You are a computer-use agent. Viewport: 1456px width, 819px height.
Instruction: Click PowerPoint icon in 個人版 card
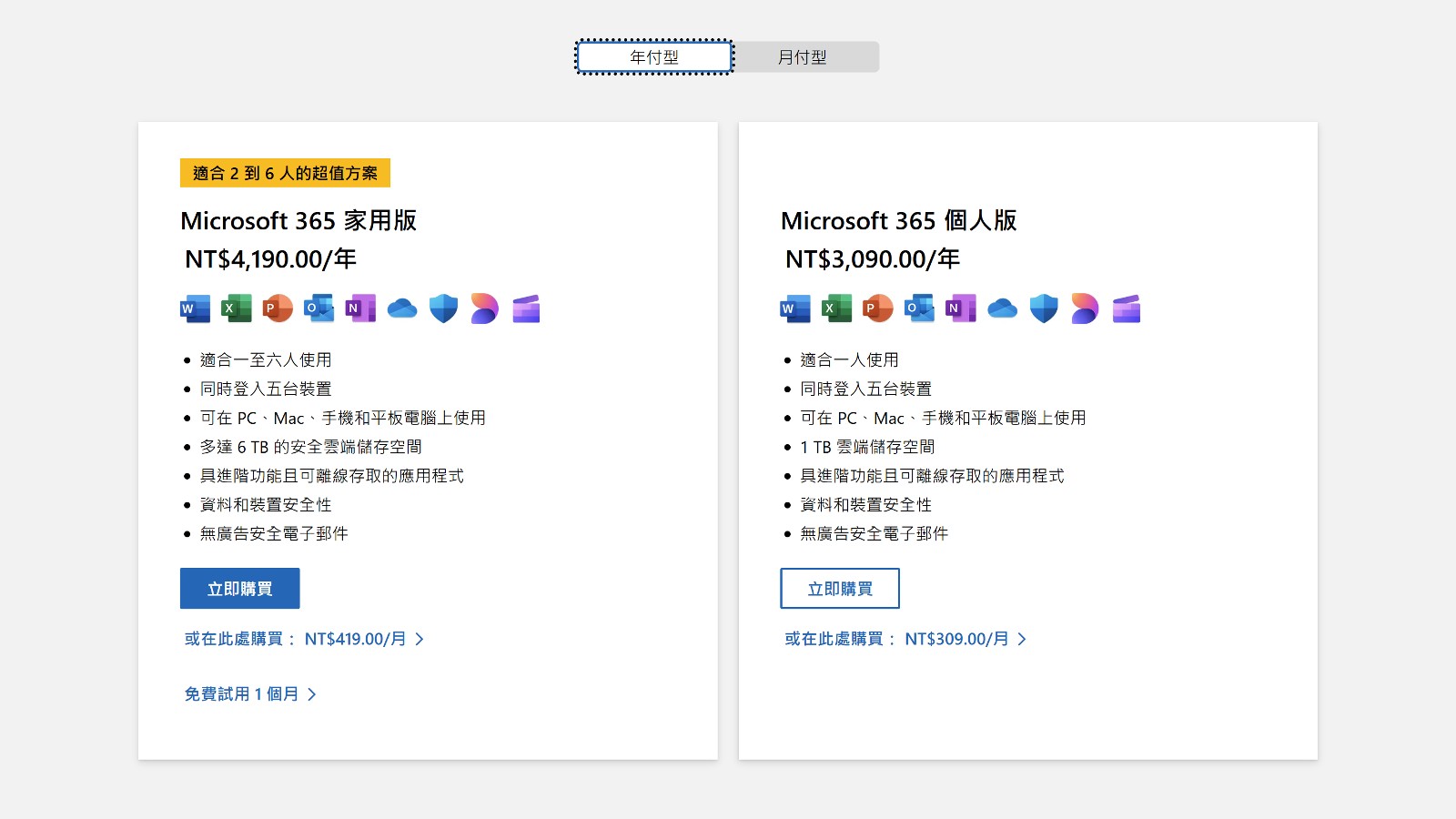tap(878, 308)
